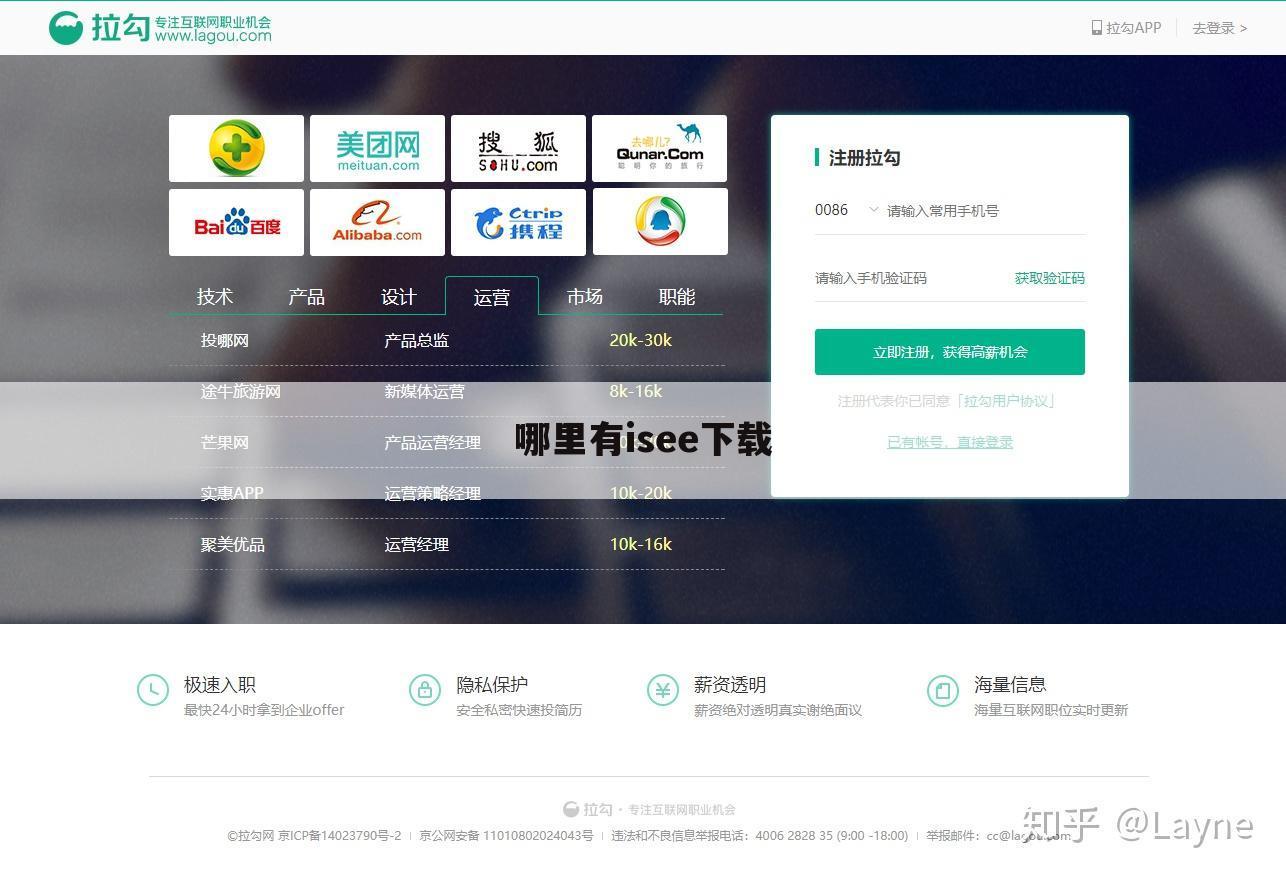Click 立即注册，获得高薪机会 button
Image resolution: width=1286 pixels, height=882 pixels.
(950, 352)
